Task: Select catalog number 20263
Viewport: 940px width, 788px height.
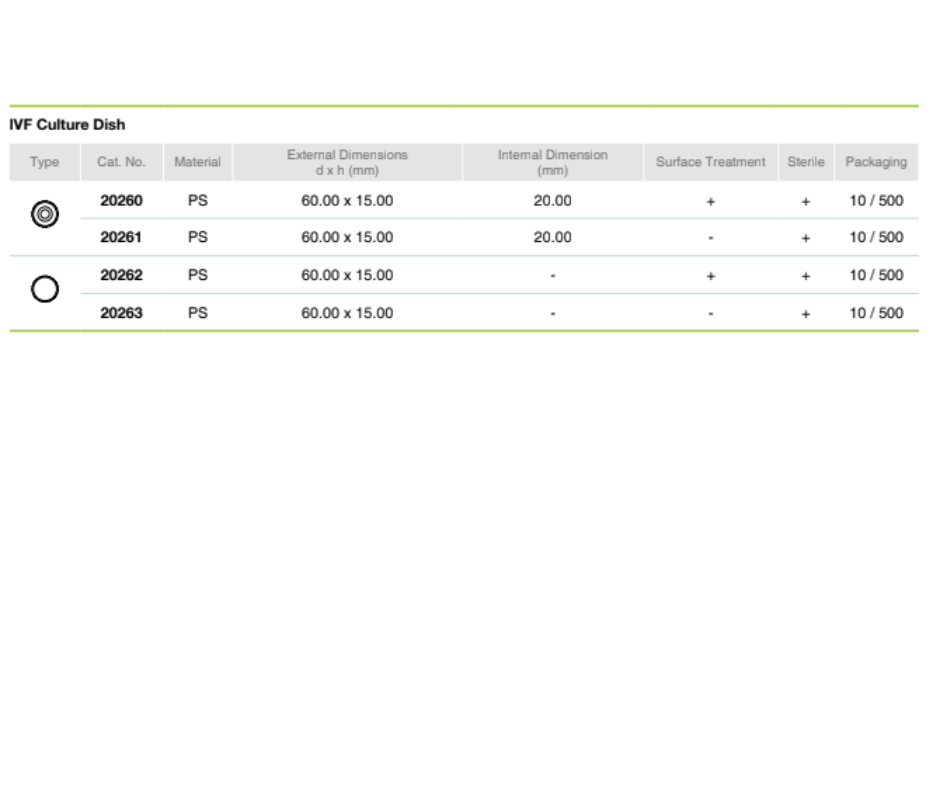Action: click(x=122, y=313)
